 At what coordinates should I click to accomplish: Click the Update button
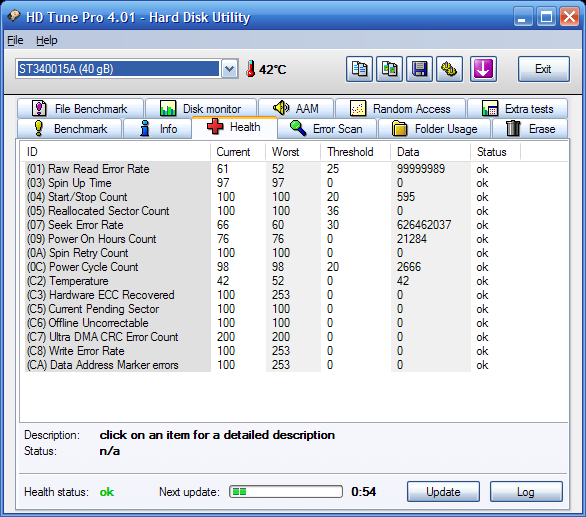pos(443,492)
